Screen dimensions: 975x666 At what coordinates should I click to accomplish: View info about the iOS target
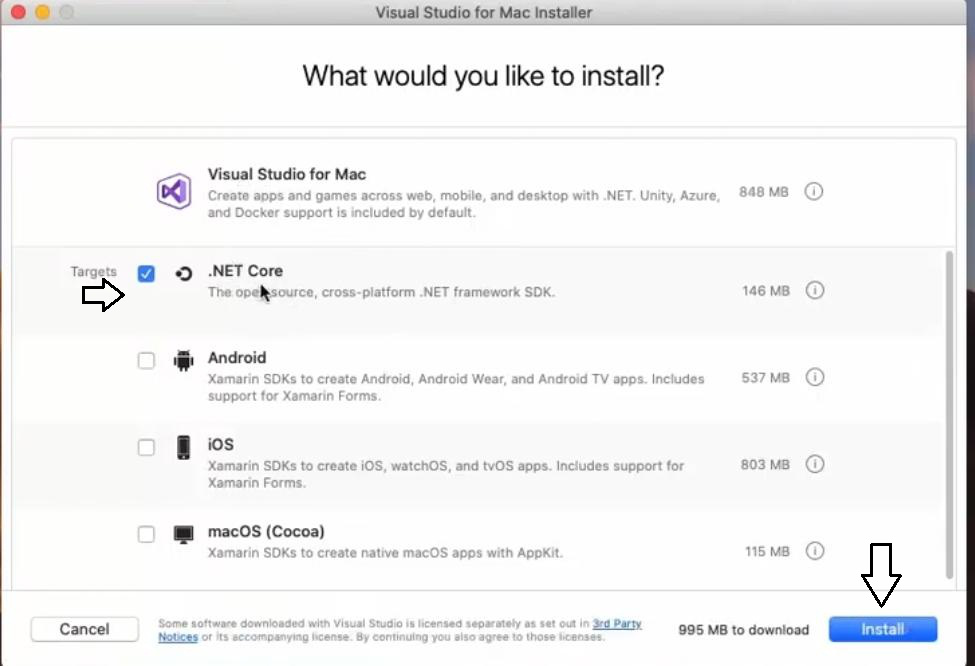tap(814, 464)
